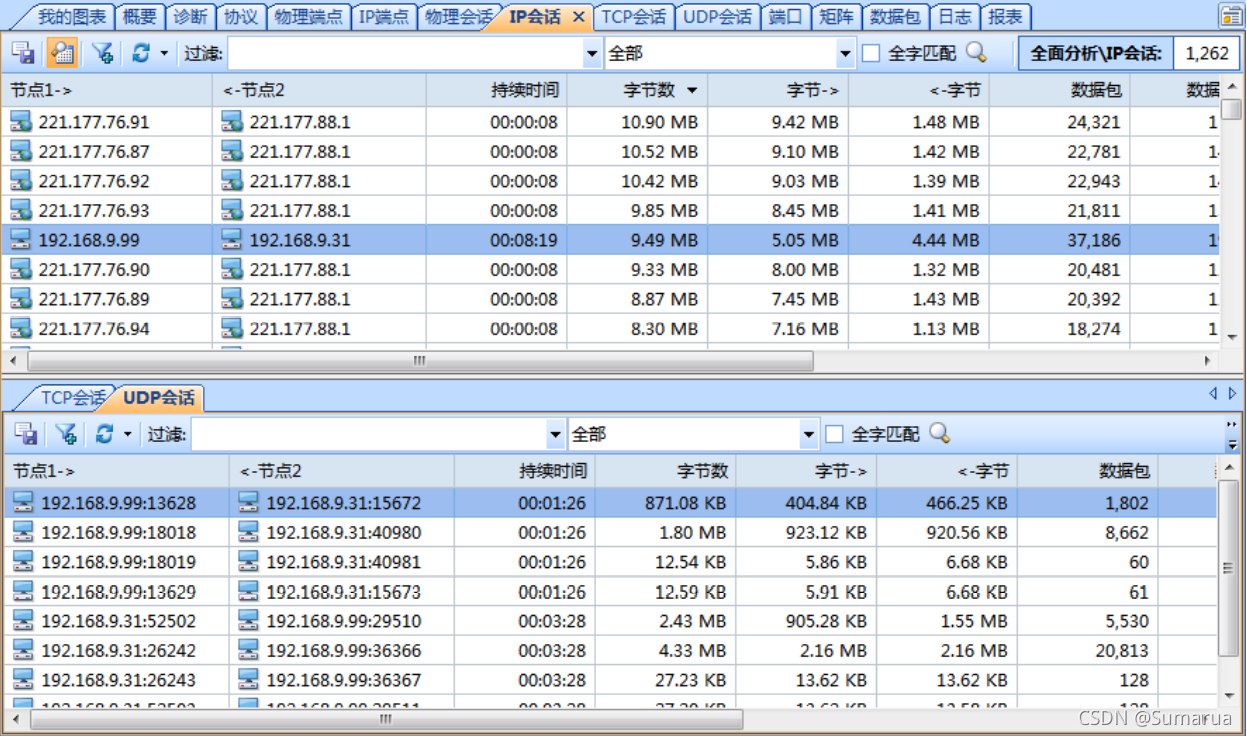Click the save/export icon in top toolbar
Viewport: 1247px width, 736px height.
[23, 53]
